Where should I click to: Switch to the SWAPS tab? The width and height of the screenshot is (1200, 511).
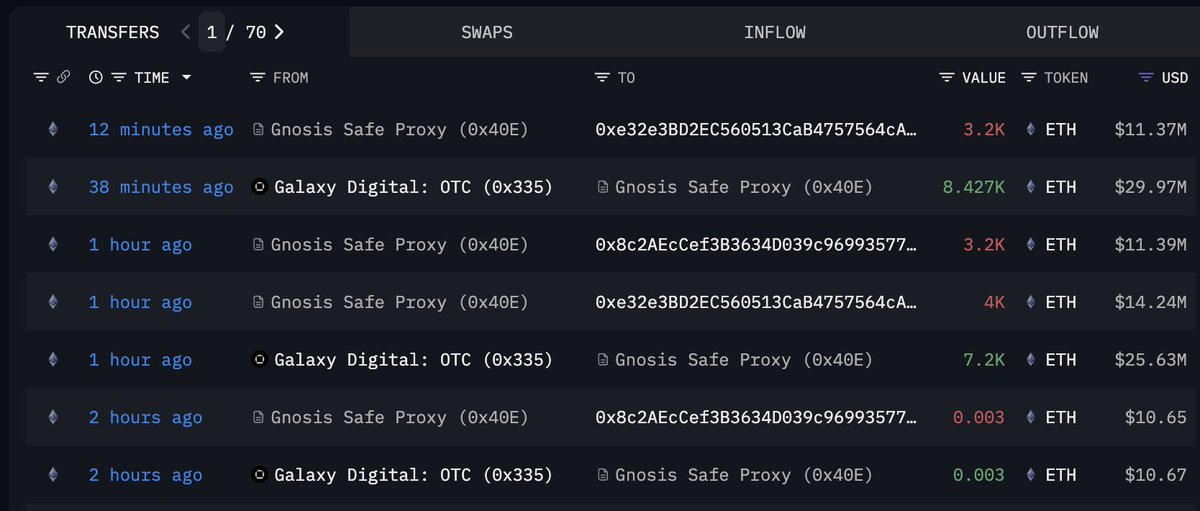(x=487, y=32)
